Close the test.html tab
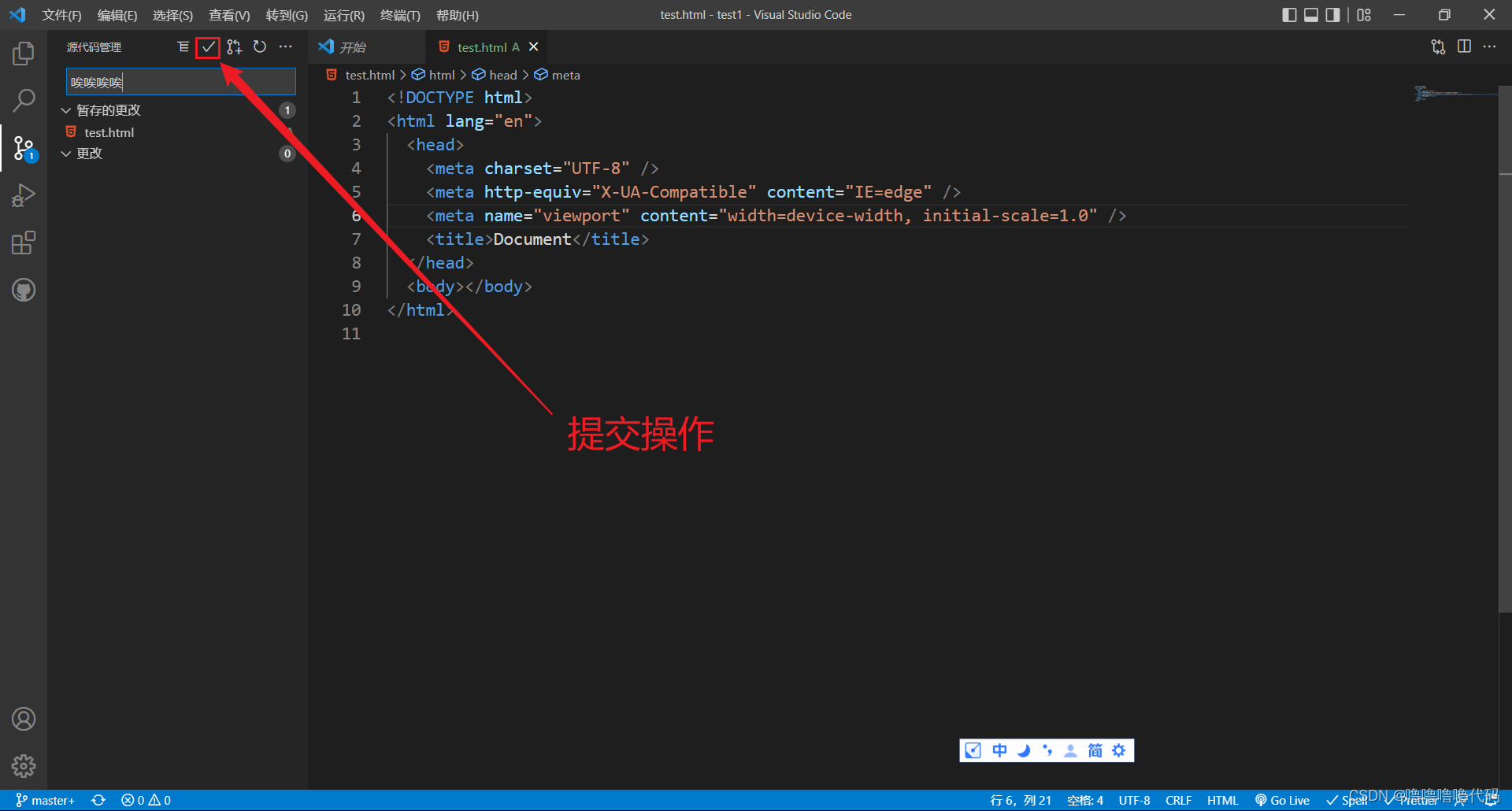This screenshot has height=811, width=1512. (x=534, y=47)
